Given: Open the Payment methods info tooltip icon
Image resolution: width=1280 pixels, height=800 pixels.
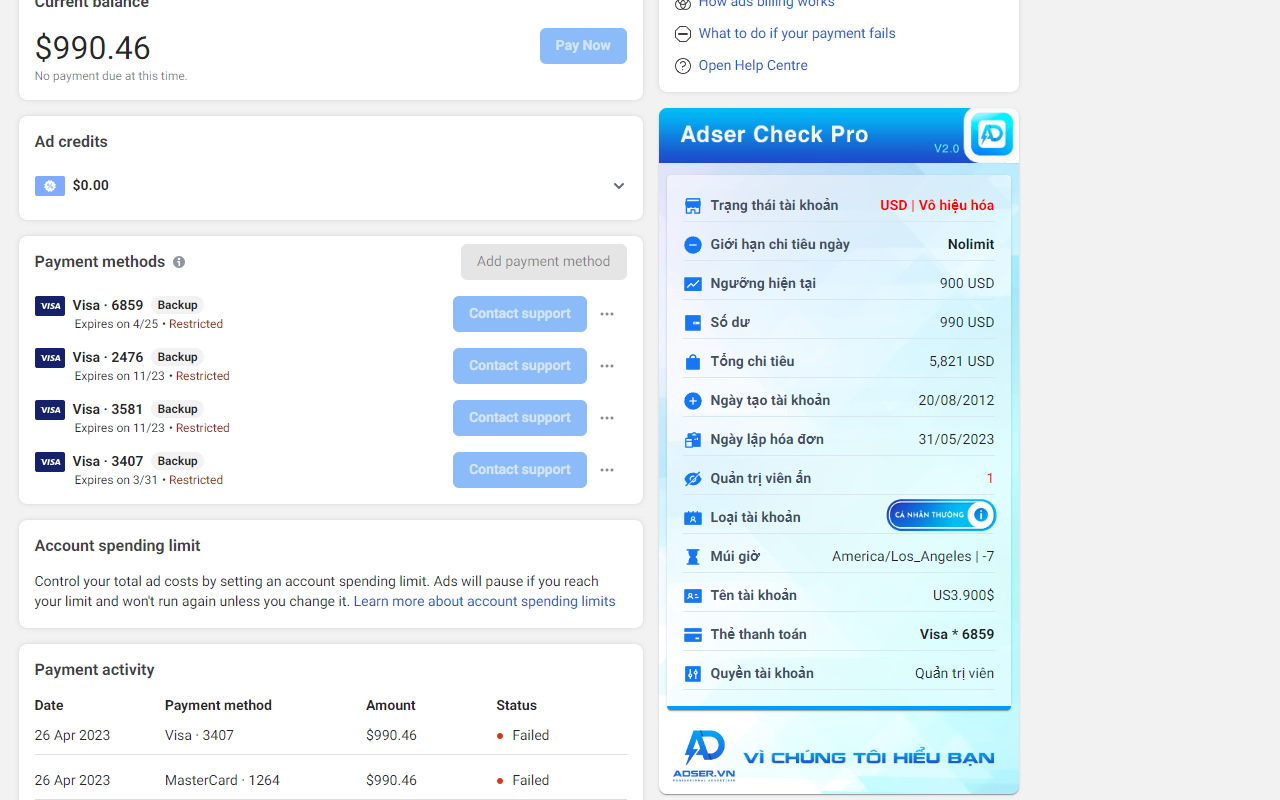Looking at the screenshot, I should click(179, 262).
